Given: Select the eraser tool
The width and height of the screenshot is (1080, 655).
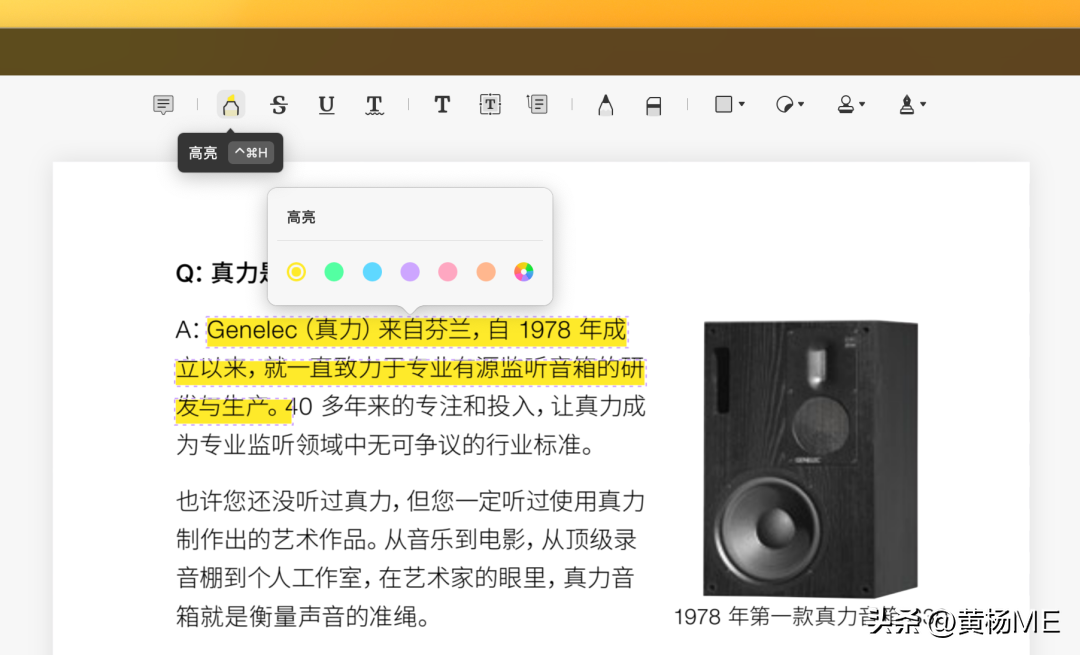Looking at the screenshot, I should click(x=654, y=105).
